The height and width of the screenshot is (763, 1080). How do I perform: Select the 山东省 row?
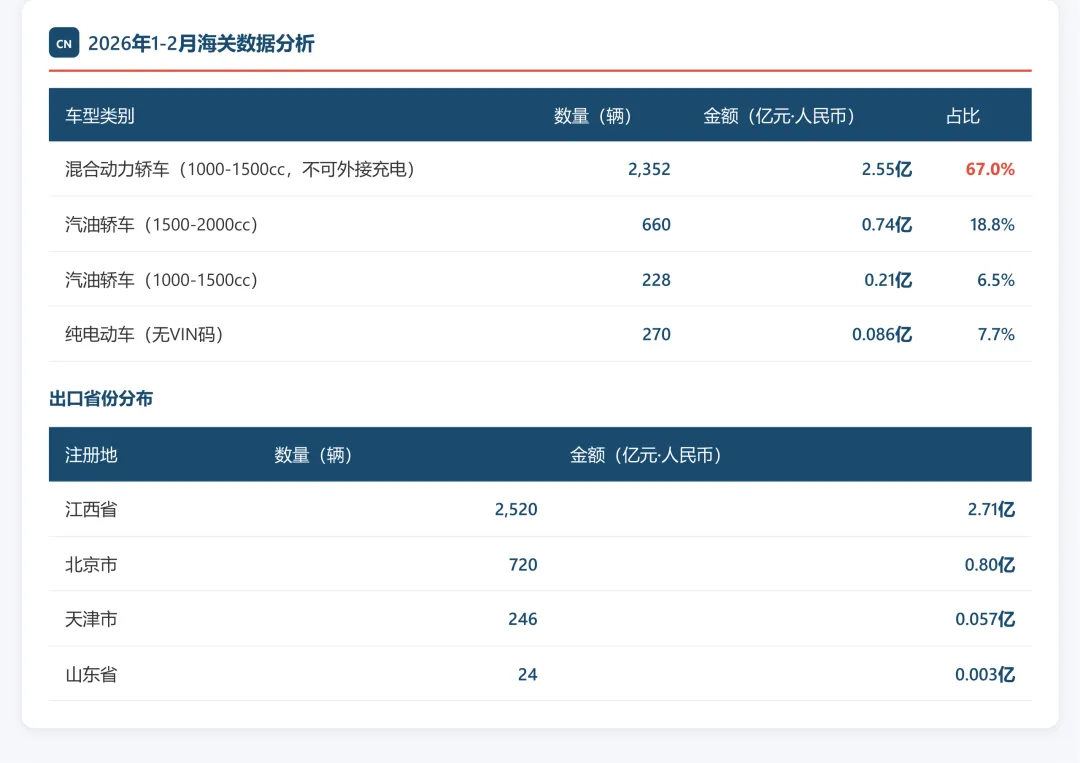tap(91, 674)
